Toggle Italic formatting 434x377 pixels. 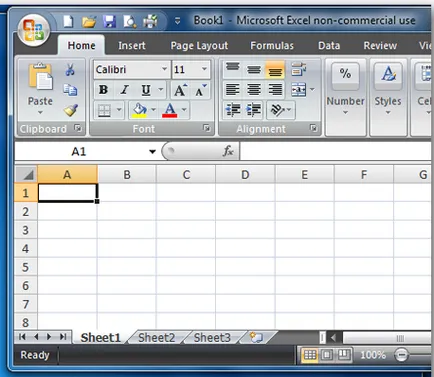124,90
